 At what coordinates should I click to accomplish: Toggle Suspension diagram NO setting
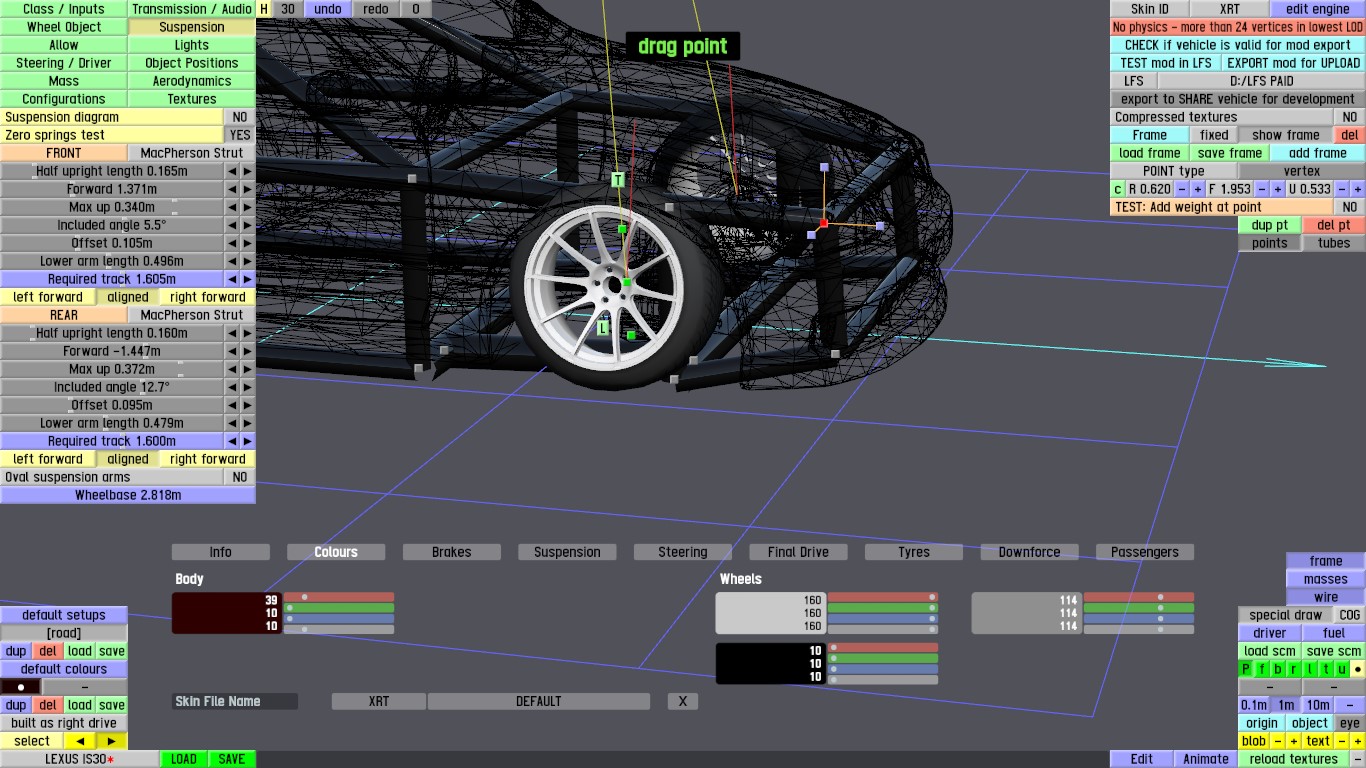tap(240, 117)
